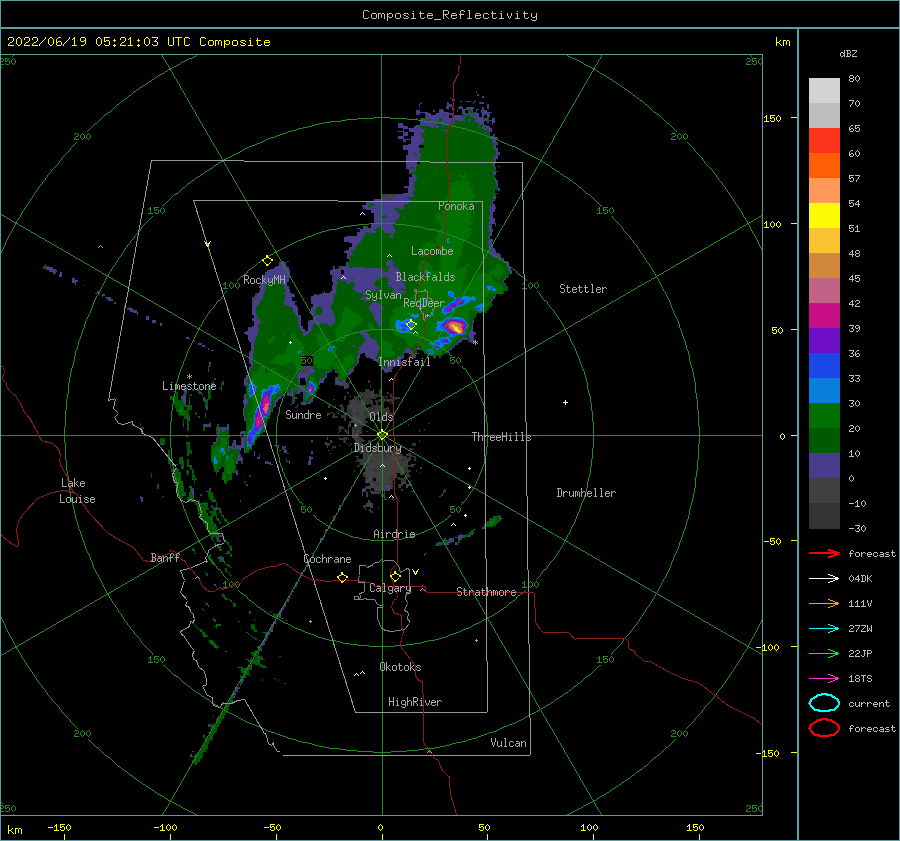The image size is (900, 841).
Task: Click the bright yellow swatch in dBZ legend
Action: pos(824,216)
